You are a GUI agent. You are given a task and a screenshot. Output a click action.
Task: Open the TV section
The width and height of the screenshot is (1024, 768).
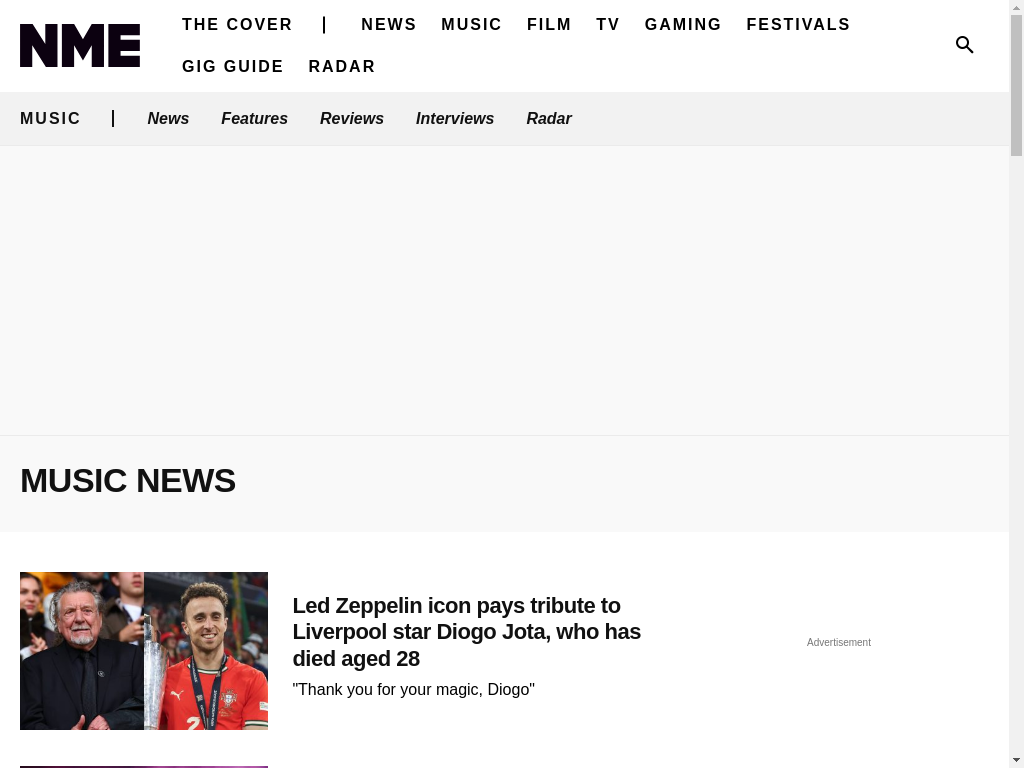click(608, 24)
